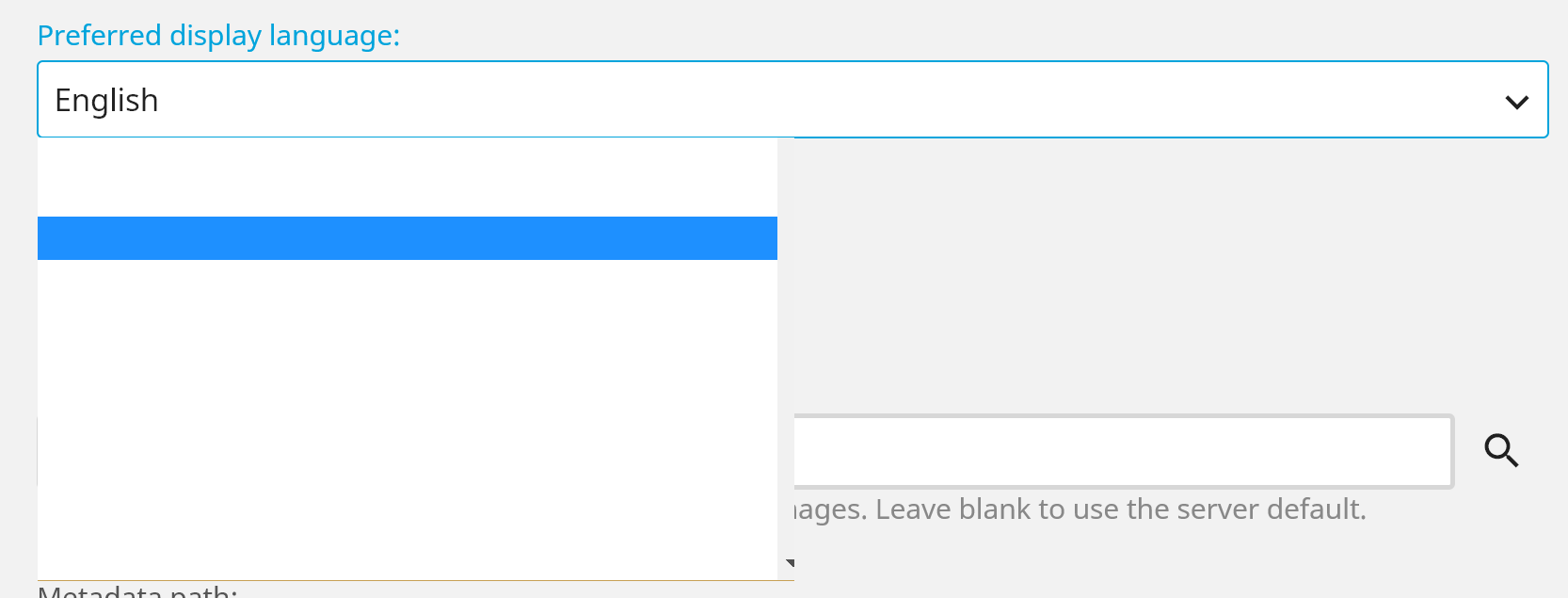This screenshot has width=1568, height=598.
Task: Click the chevron arrow in the language box
Action: 1516,102
